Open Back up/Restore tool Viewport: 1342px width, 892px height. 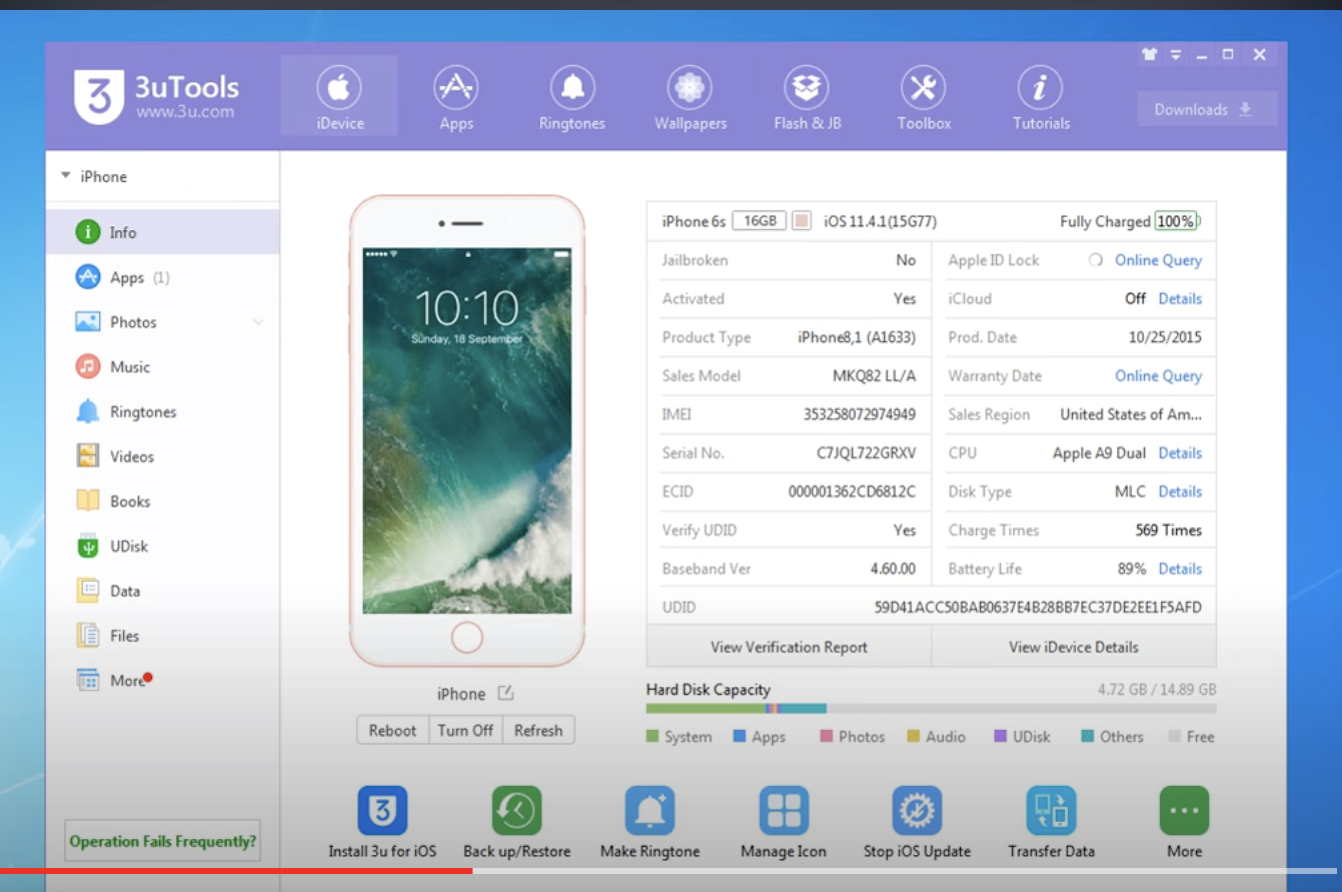tap(517, 822)
